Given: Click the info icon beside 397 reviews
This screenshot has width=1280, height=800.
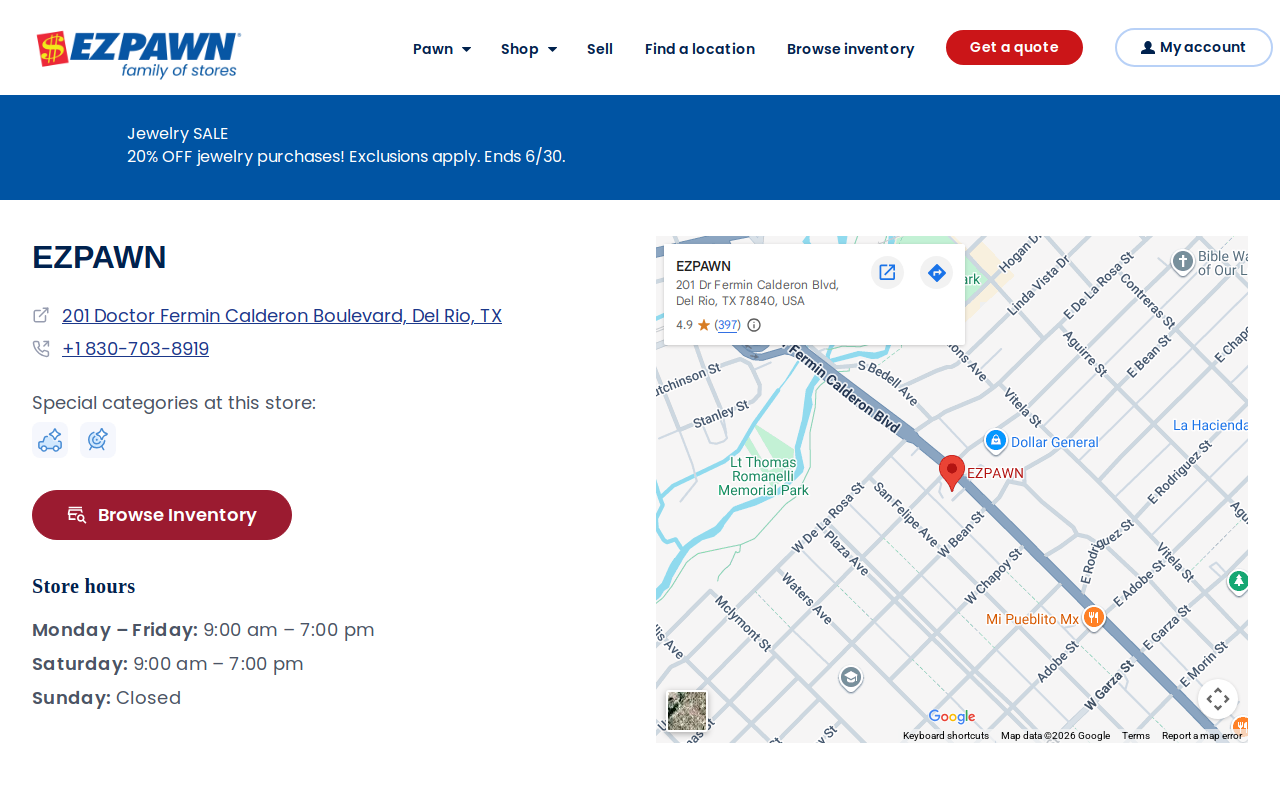Looking at the screenshot, I should [x=754, y=325].
